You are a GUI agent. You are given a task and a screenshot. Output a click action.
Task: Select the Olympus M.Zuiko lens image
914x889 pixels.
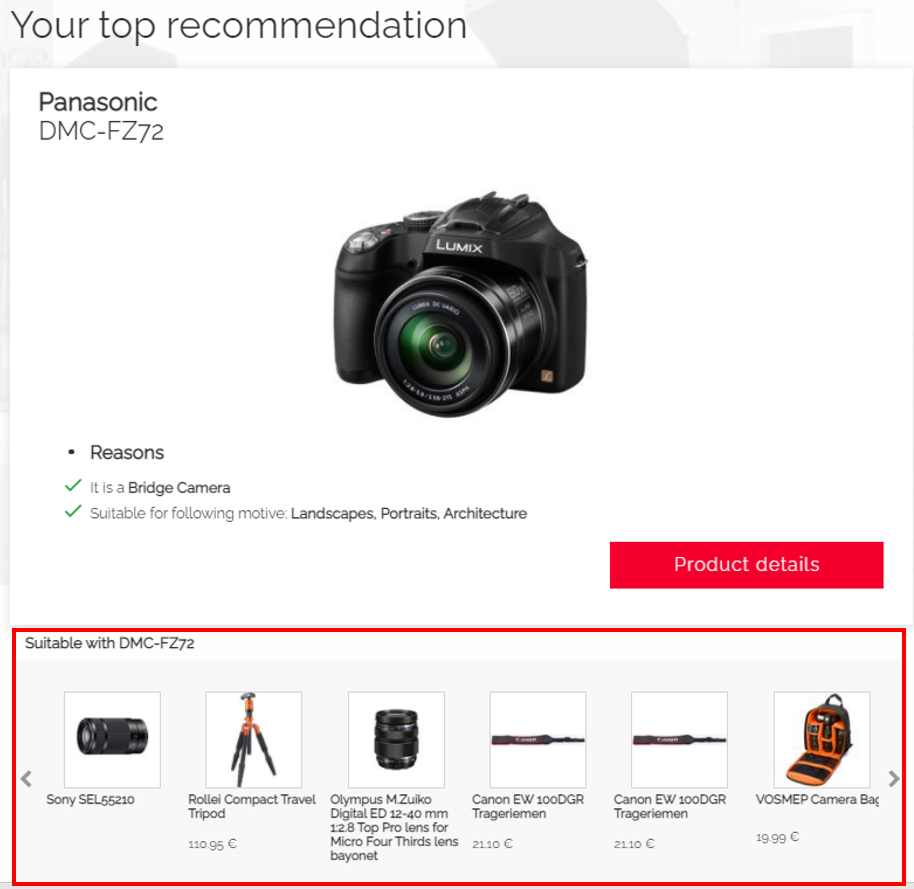tap(396, 739)
